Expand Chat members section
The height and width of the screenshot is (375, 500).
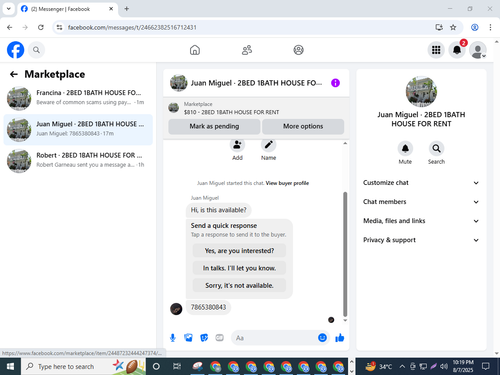(x=421, y=202)
